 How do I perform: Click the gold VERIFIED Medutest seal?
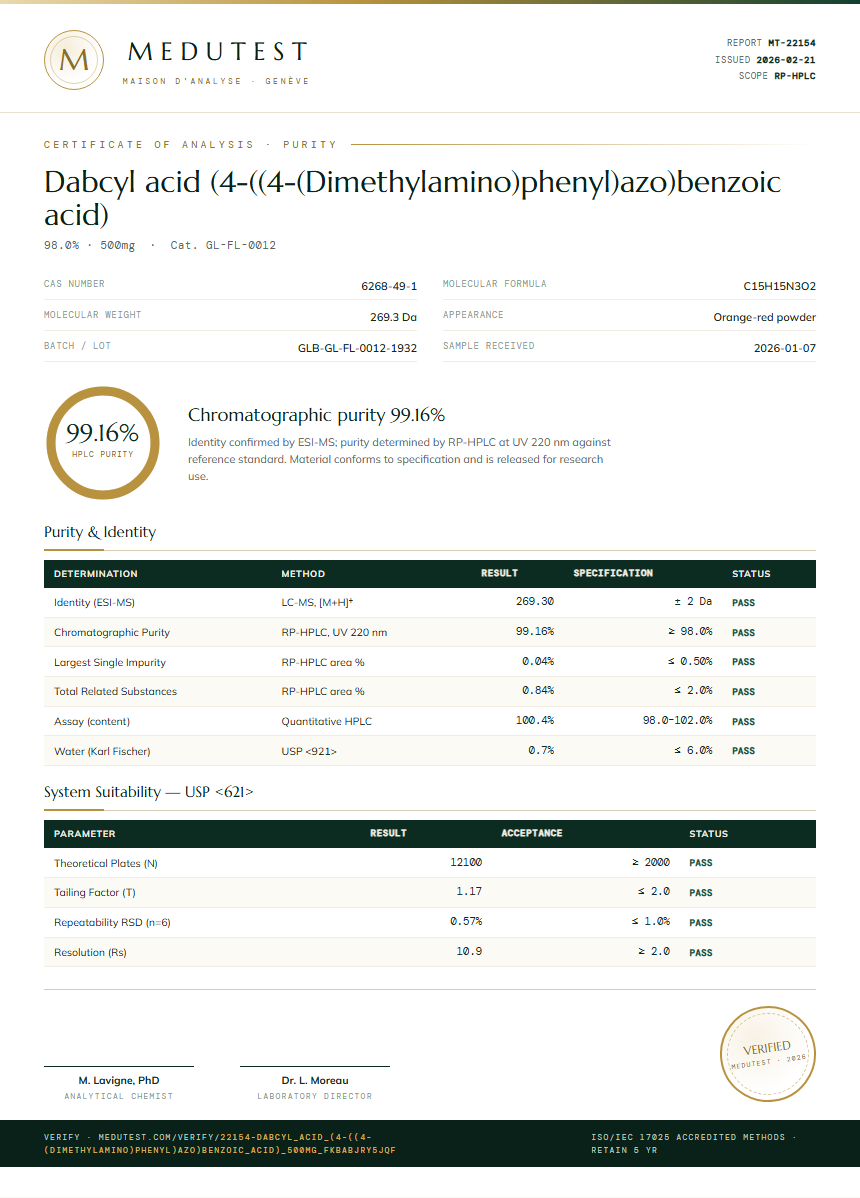point(768,1054)
